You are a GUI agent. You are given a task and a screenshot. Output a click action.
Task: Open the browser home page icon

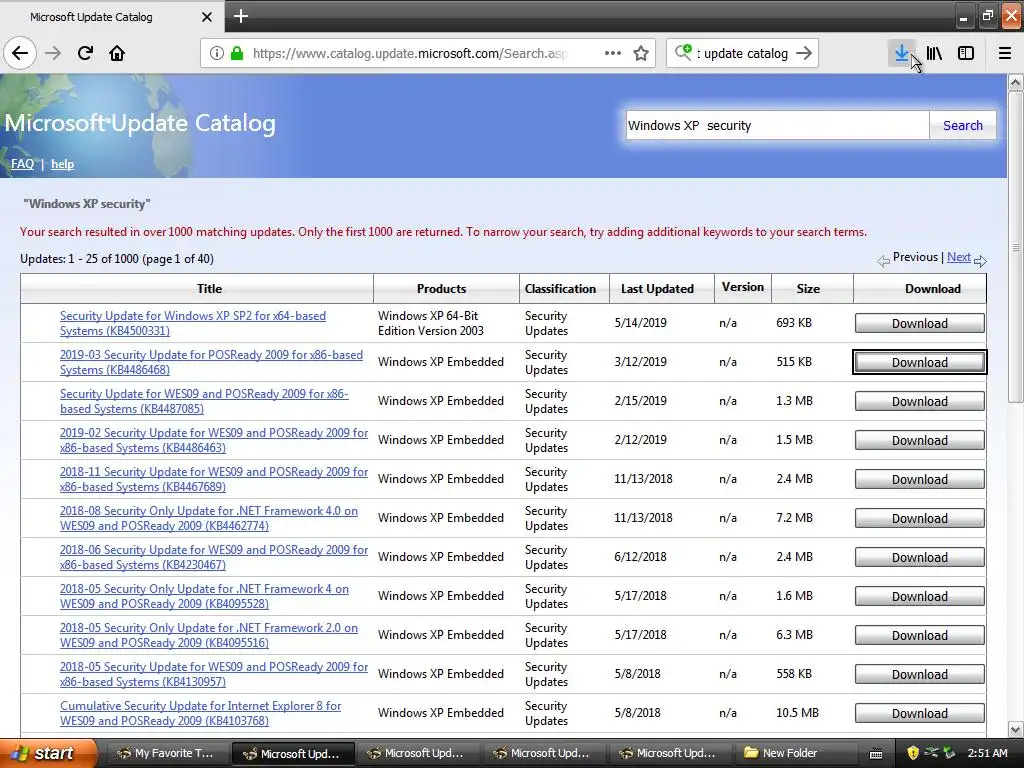pos(117,53)
